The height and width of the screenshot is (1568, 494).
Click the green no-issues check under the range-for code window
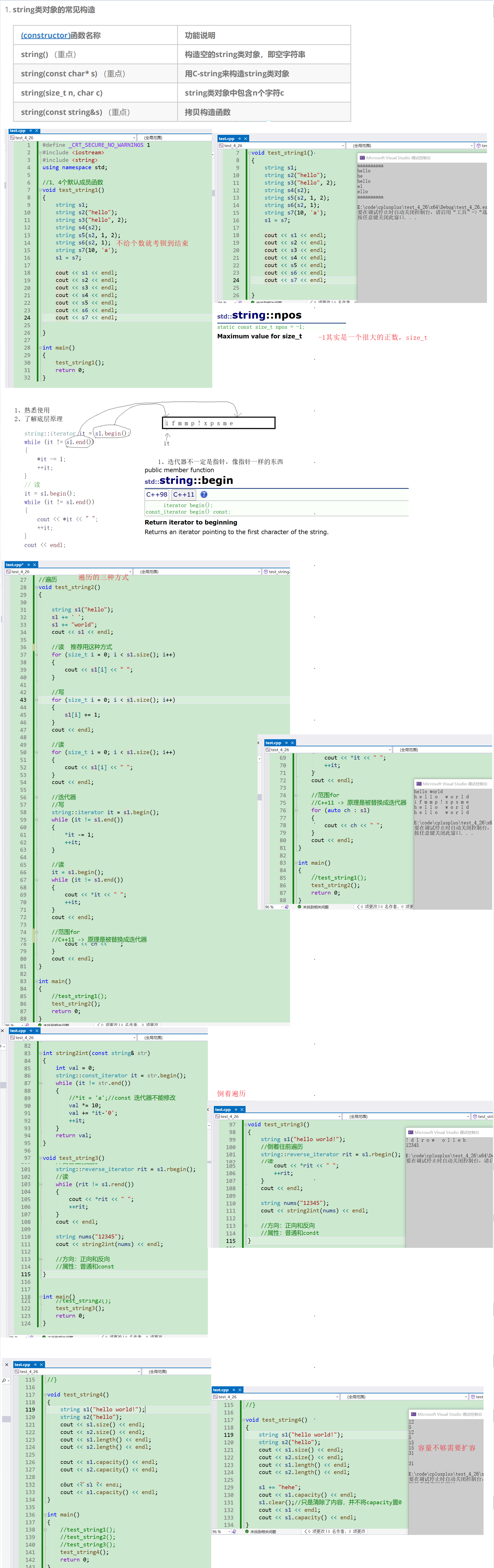coord(299,907)
